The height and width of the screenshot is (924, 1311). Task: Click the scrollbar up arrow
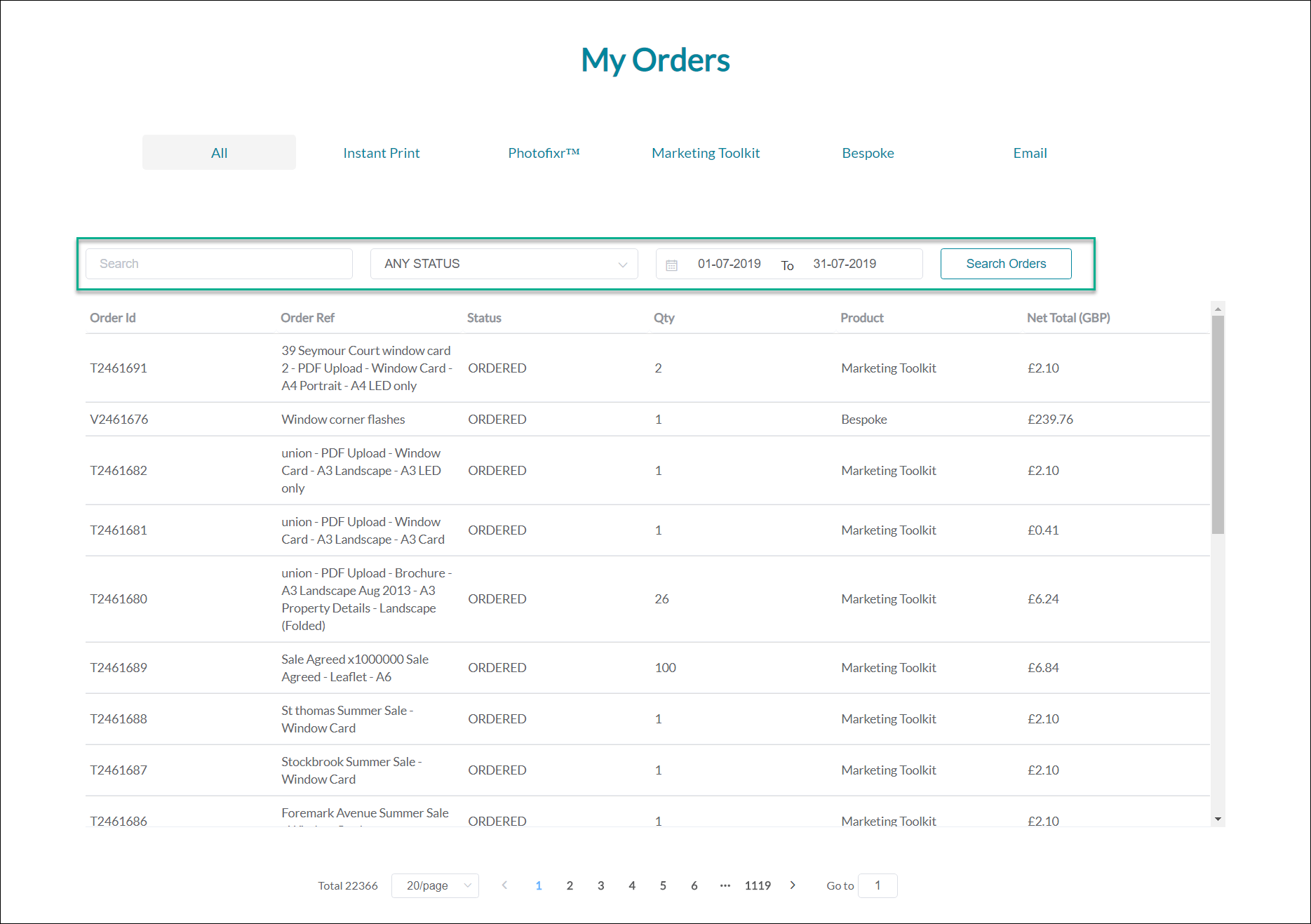(x=1218, y=309)
